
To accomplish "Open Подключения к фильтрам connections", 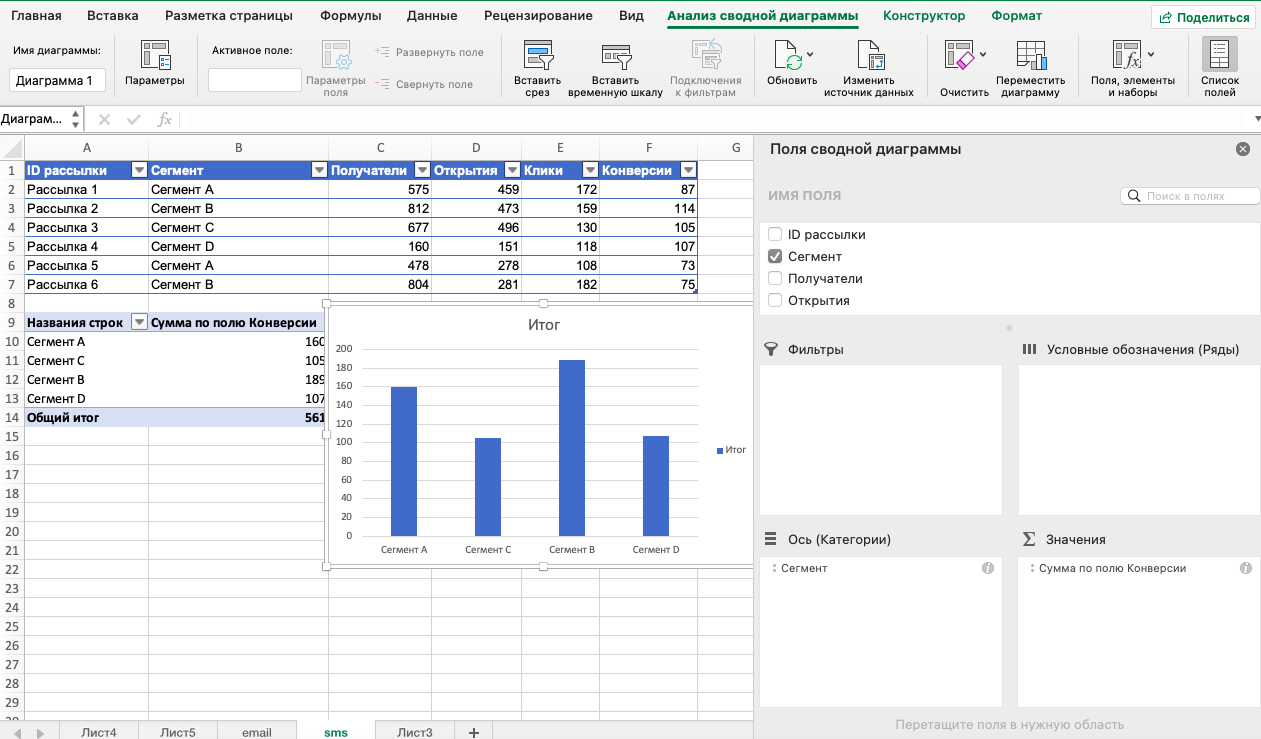I will point(706,68).
